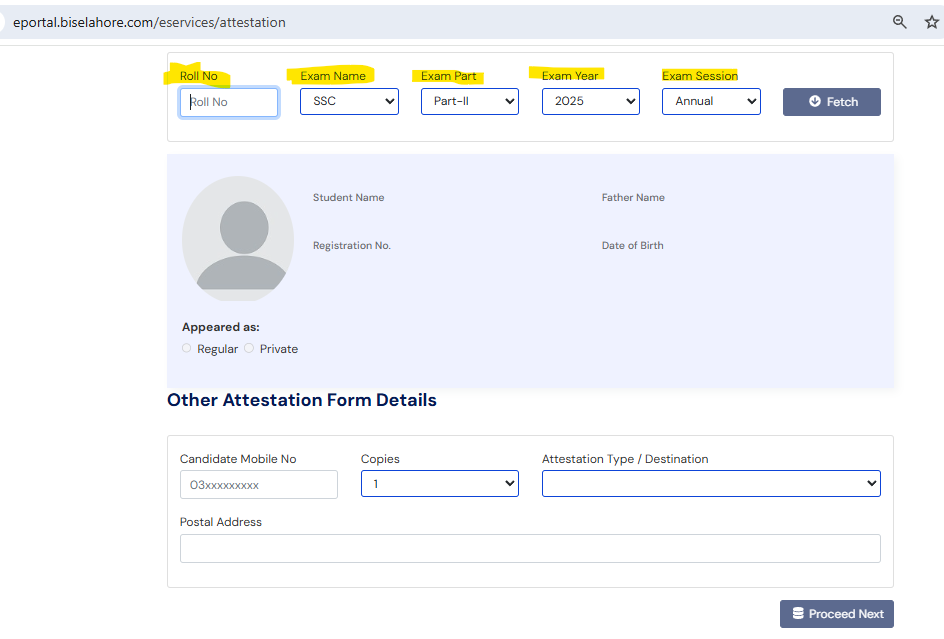Image resolution: width=944 pixels, height=639 pixels.
Task: Click the browser zoom magnifier icon
Action: tap(899, 22)
